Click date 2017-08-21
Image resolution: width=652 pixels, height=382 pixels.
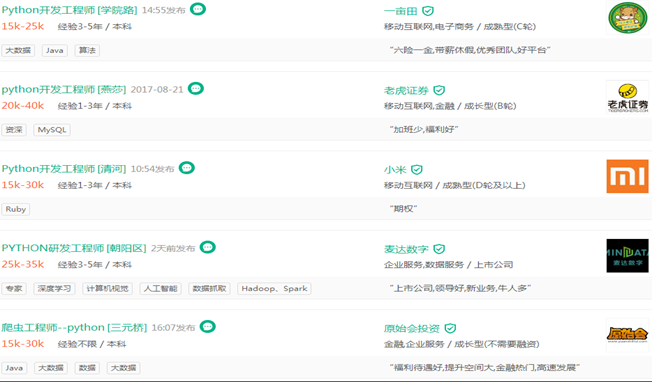[x=157, y=90]
